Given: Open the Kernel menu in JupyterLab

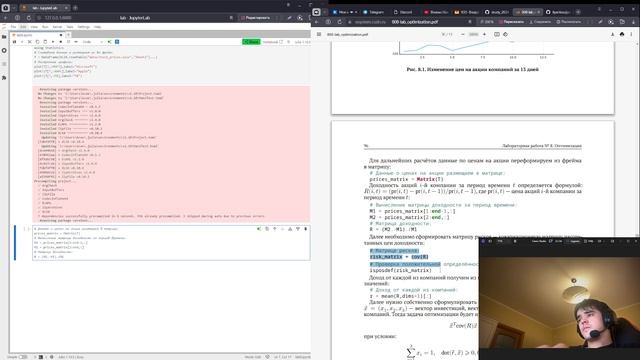Looking at the screenshot, I should (57, 27).
